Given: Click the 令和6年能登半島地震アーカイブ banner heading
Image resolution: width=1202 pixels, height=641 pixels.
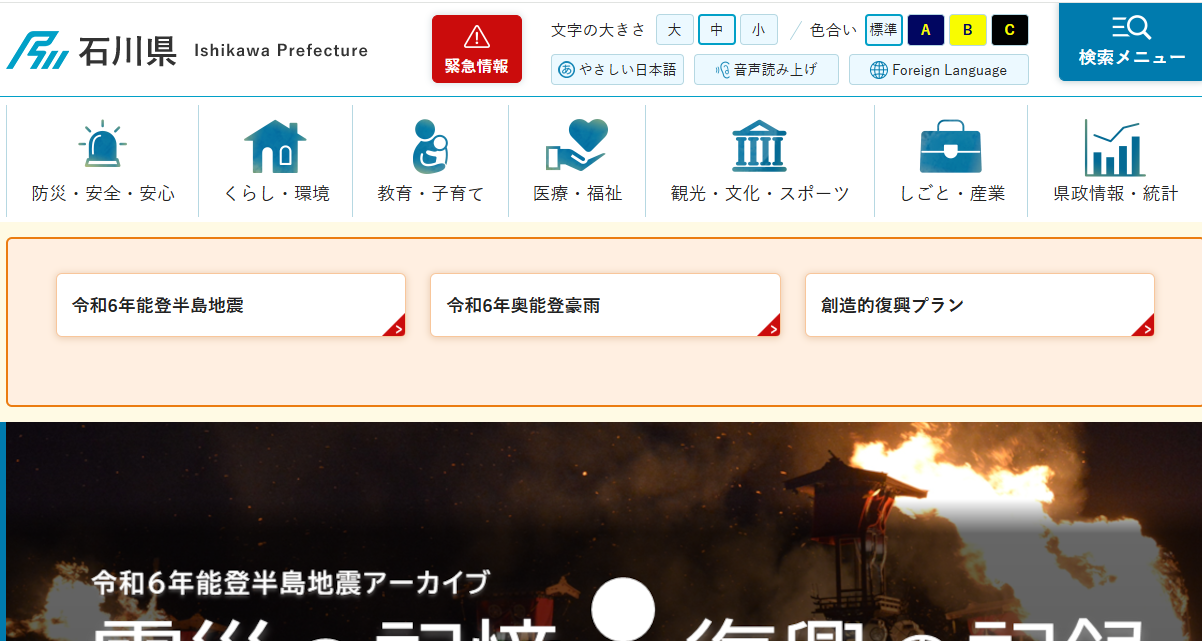Looking at the screenshot, I should (291, 581).
